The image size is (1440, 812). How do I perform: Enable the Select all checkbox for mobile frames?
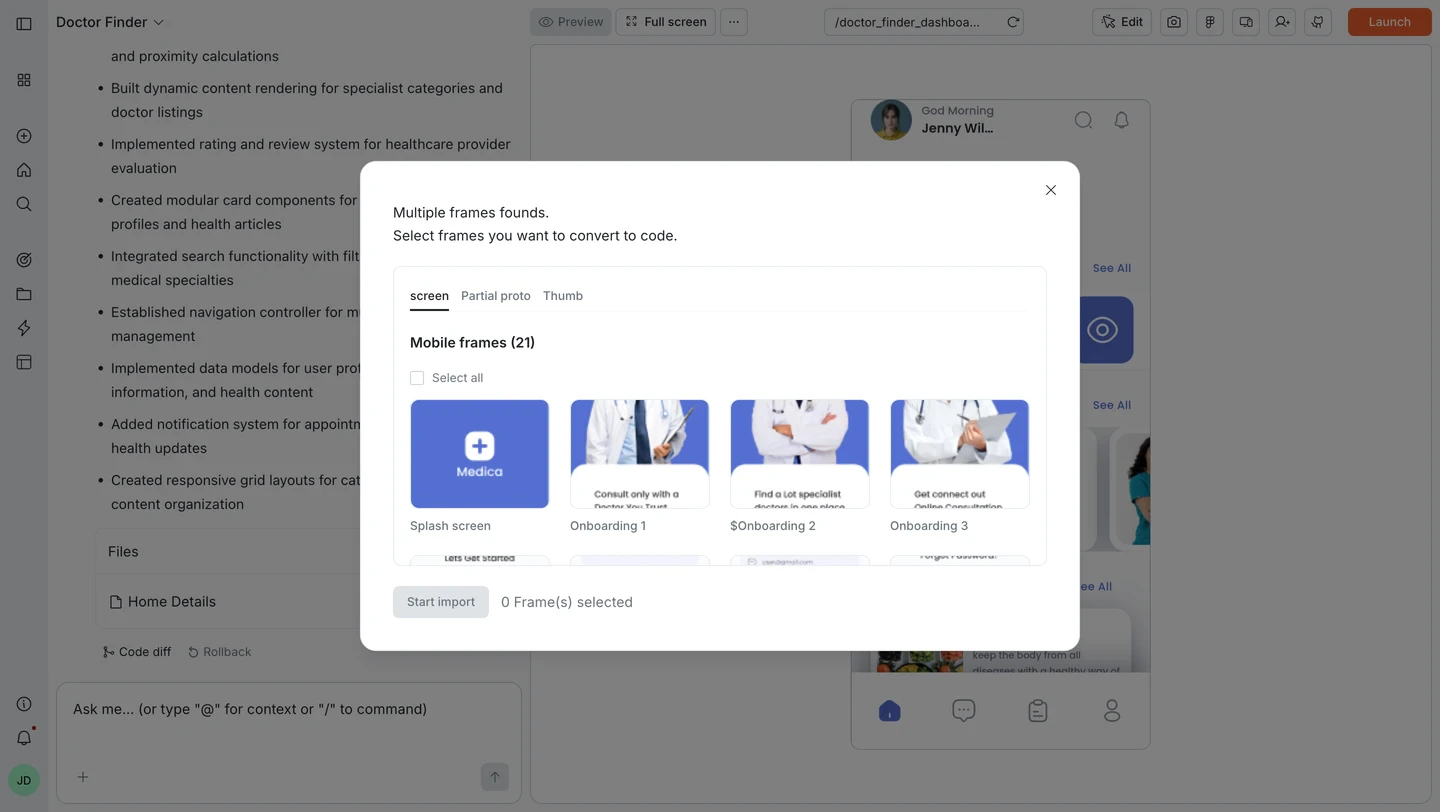(x=417, y=377)
